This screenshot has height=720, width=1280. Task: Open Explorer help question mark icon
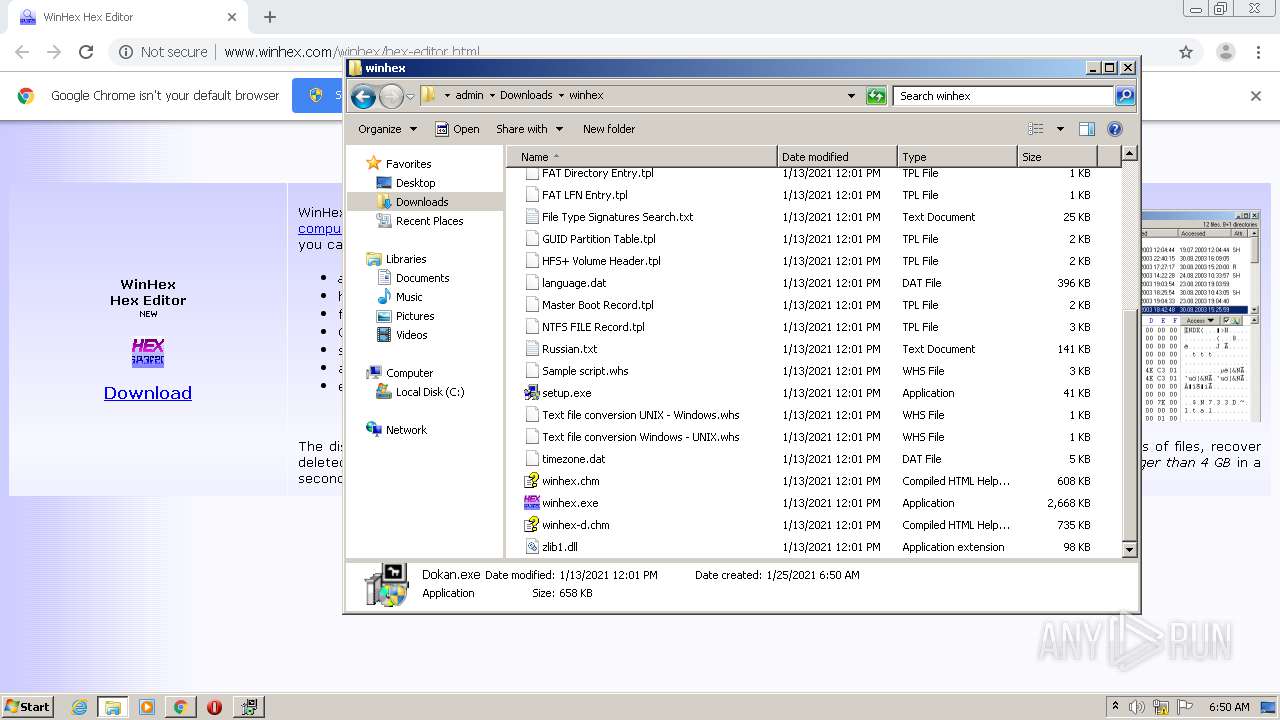pyautogui.click(x=1115, y=129)
